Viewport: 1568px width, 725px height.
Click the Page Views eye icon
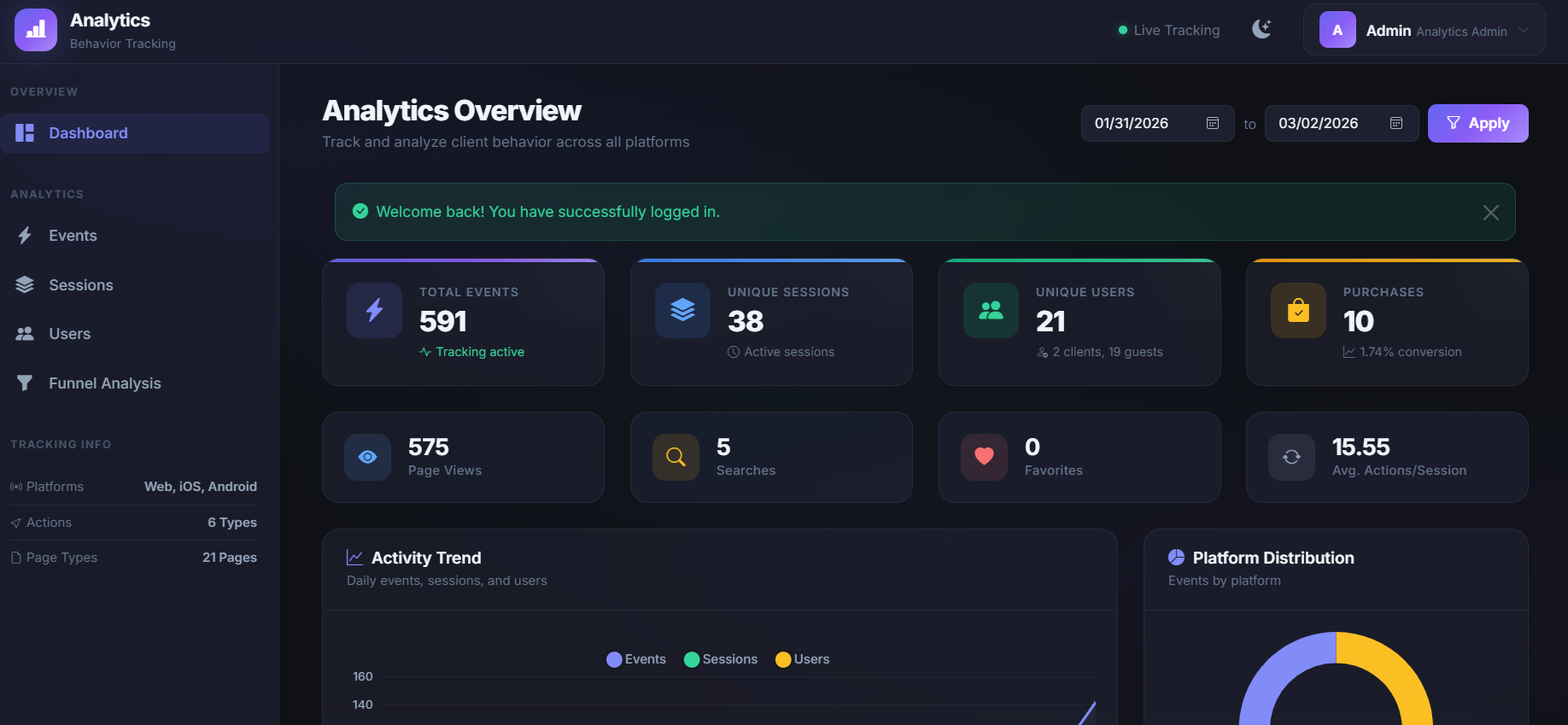click(367, 457)
